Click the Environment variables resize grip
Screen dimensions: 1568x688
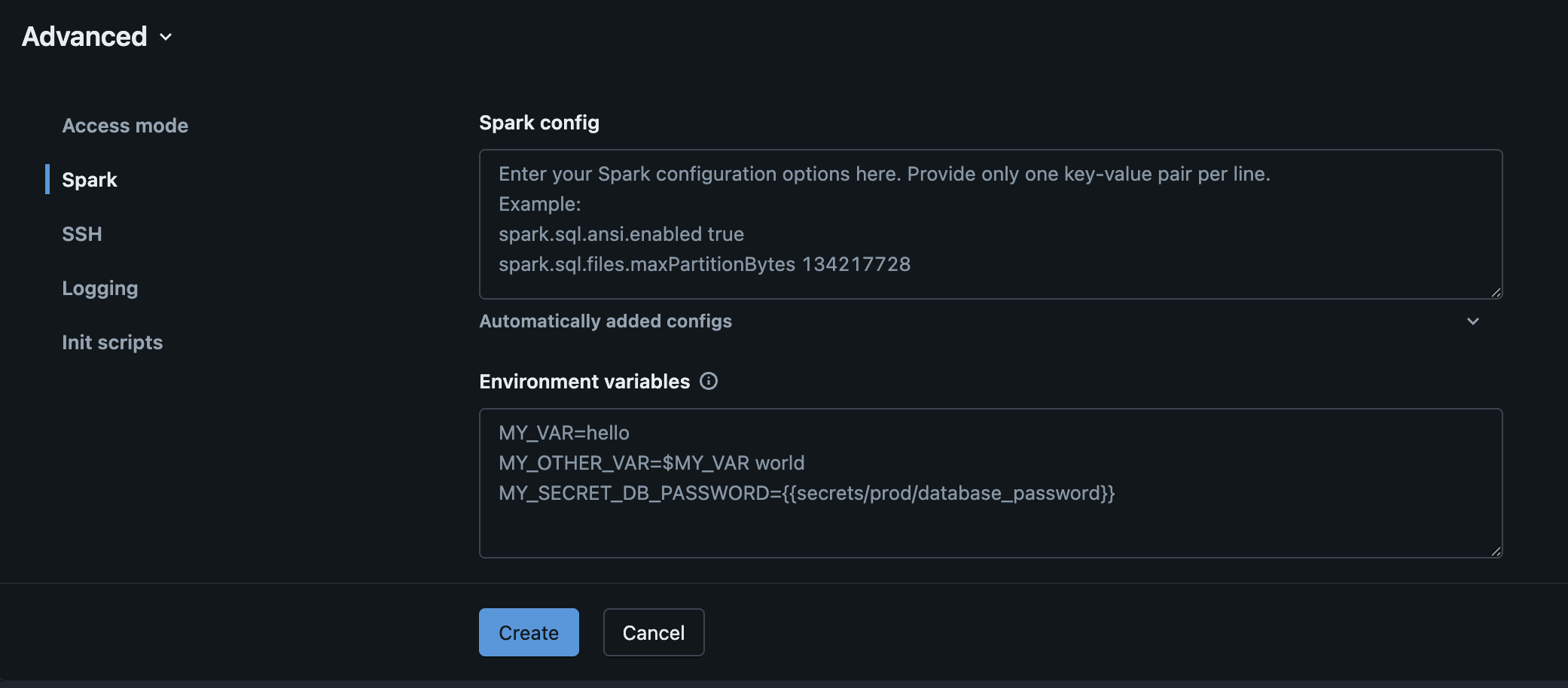[1496, 552]
